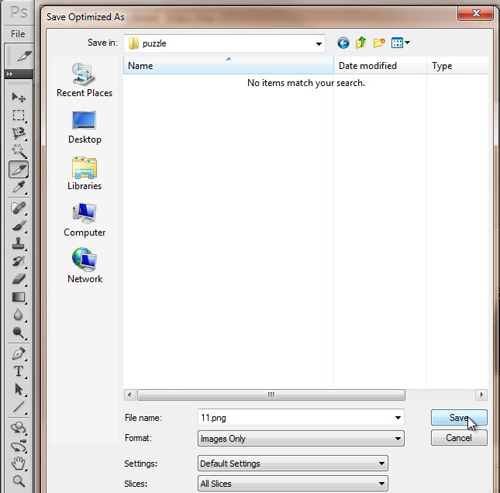Open the View menu dropdown

[400, 43]
